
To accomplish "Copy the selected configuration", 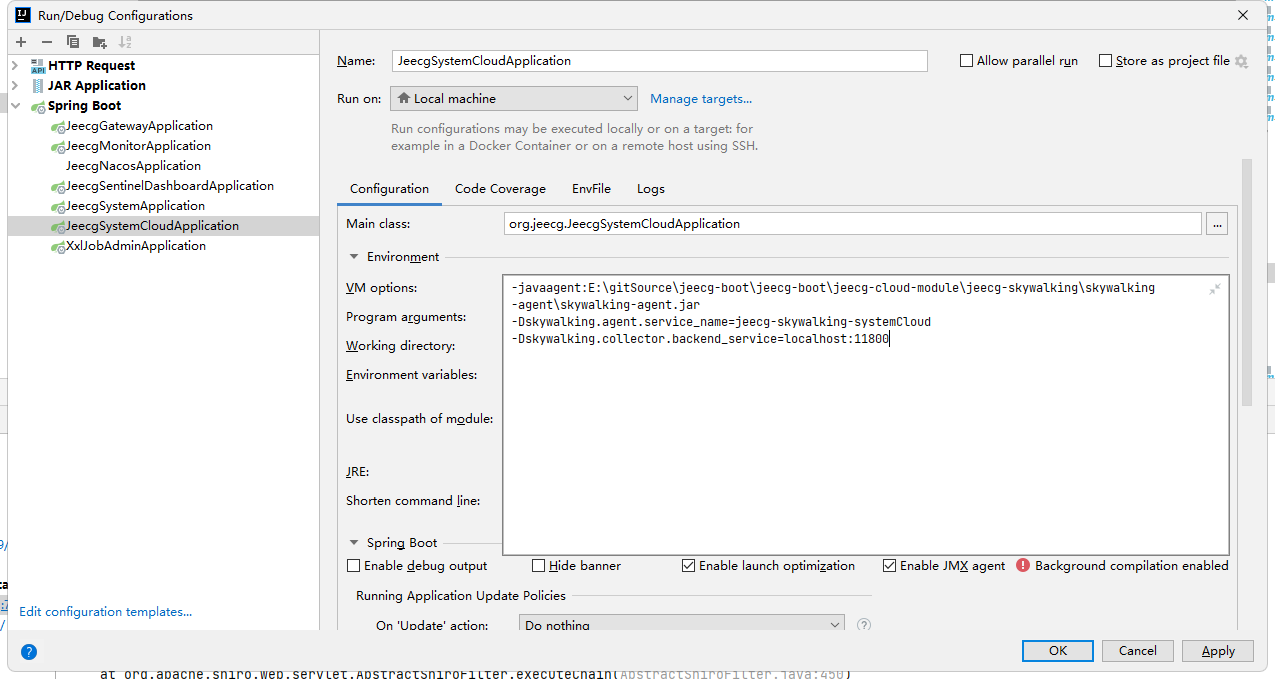I will point(73,42).
